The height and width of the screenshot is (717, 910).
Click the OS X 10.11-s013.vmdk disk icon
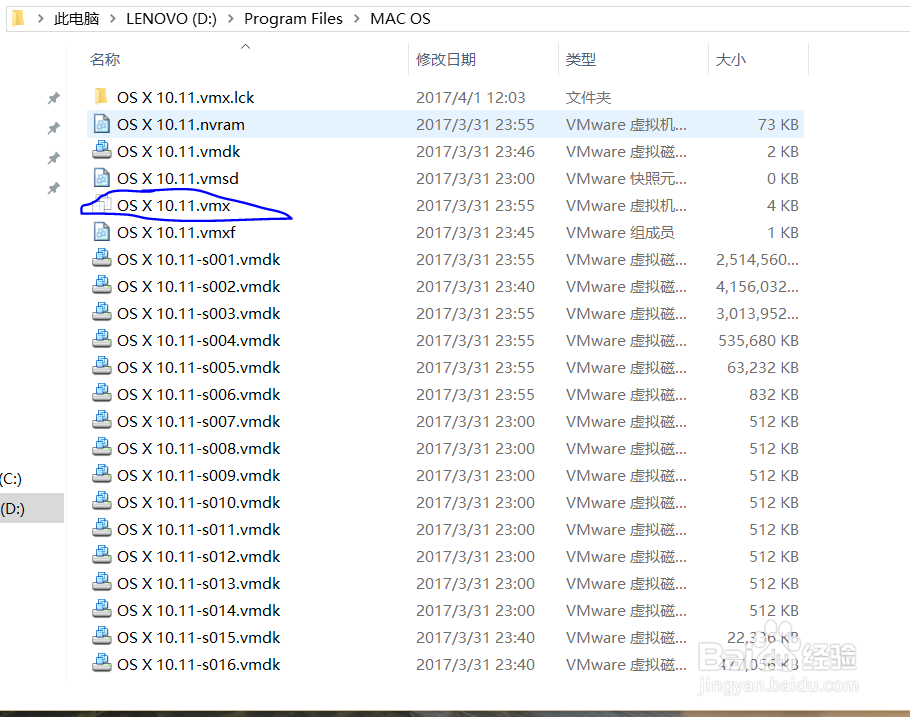coord(102,582)
